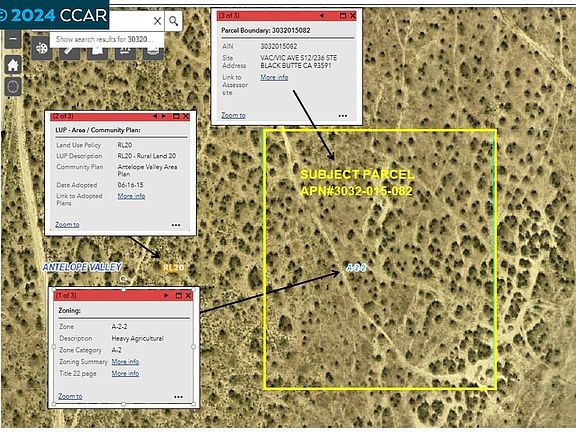The image size is (576, 432).
Task: Open the ellipsis menu in Zoning popup
Action: (179, 397)
